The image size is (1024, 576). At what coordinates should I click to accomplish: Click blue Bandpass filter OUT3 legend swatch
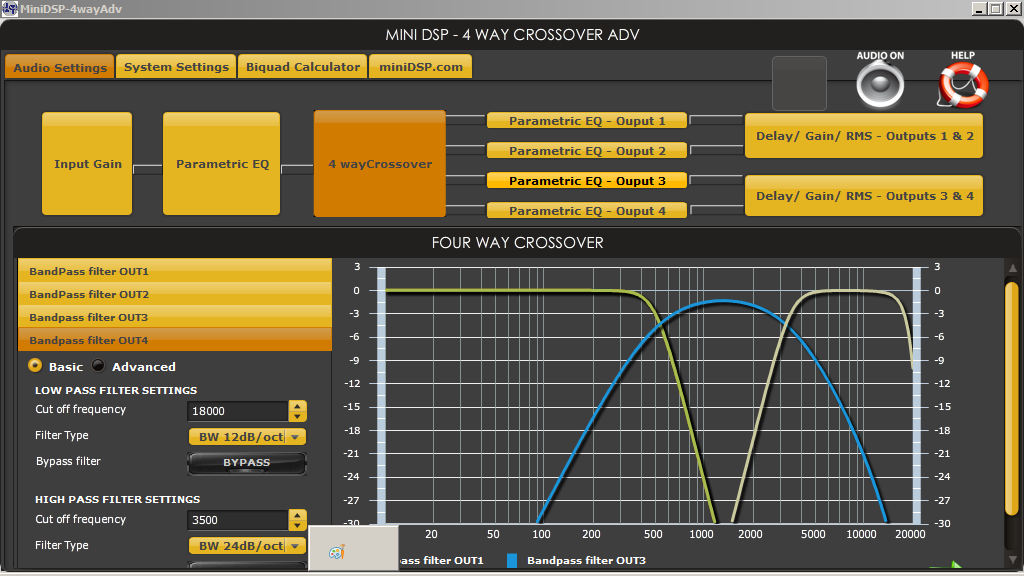pos(512,560)
